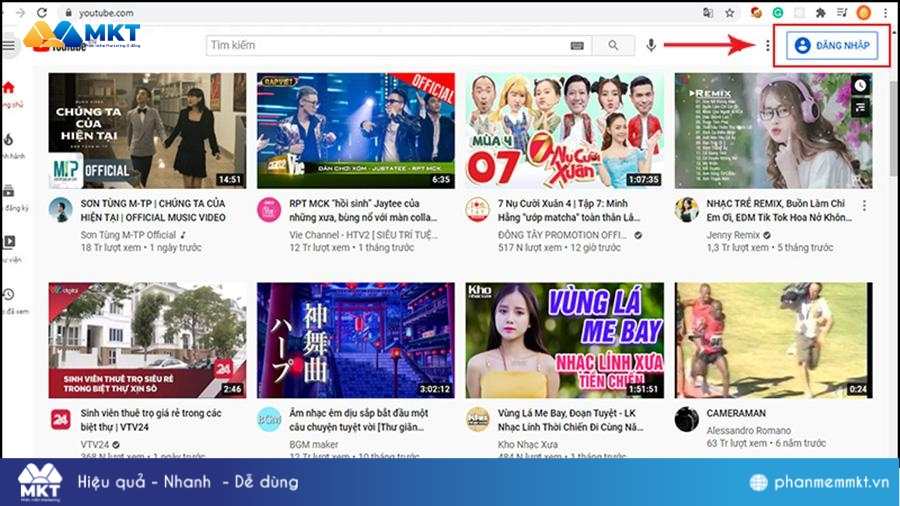Click Sơn Tùng M-TP channel avatar

[x=60, y=210]
